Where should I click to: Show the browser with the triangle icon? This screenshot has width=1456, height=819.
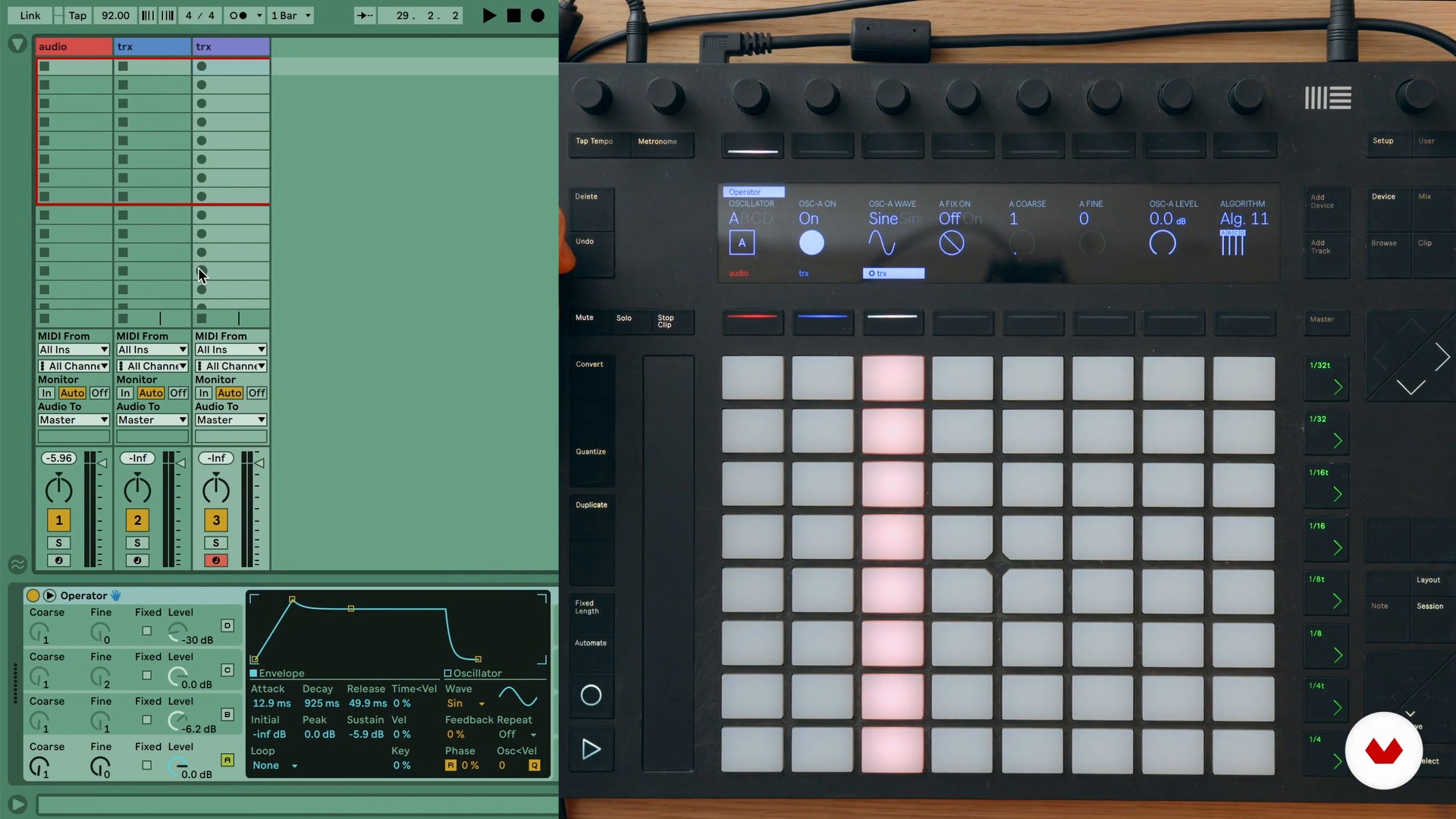tap(17, 45)
